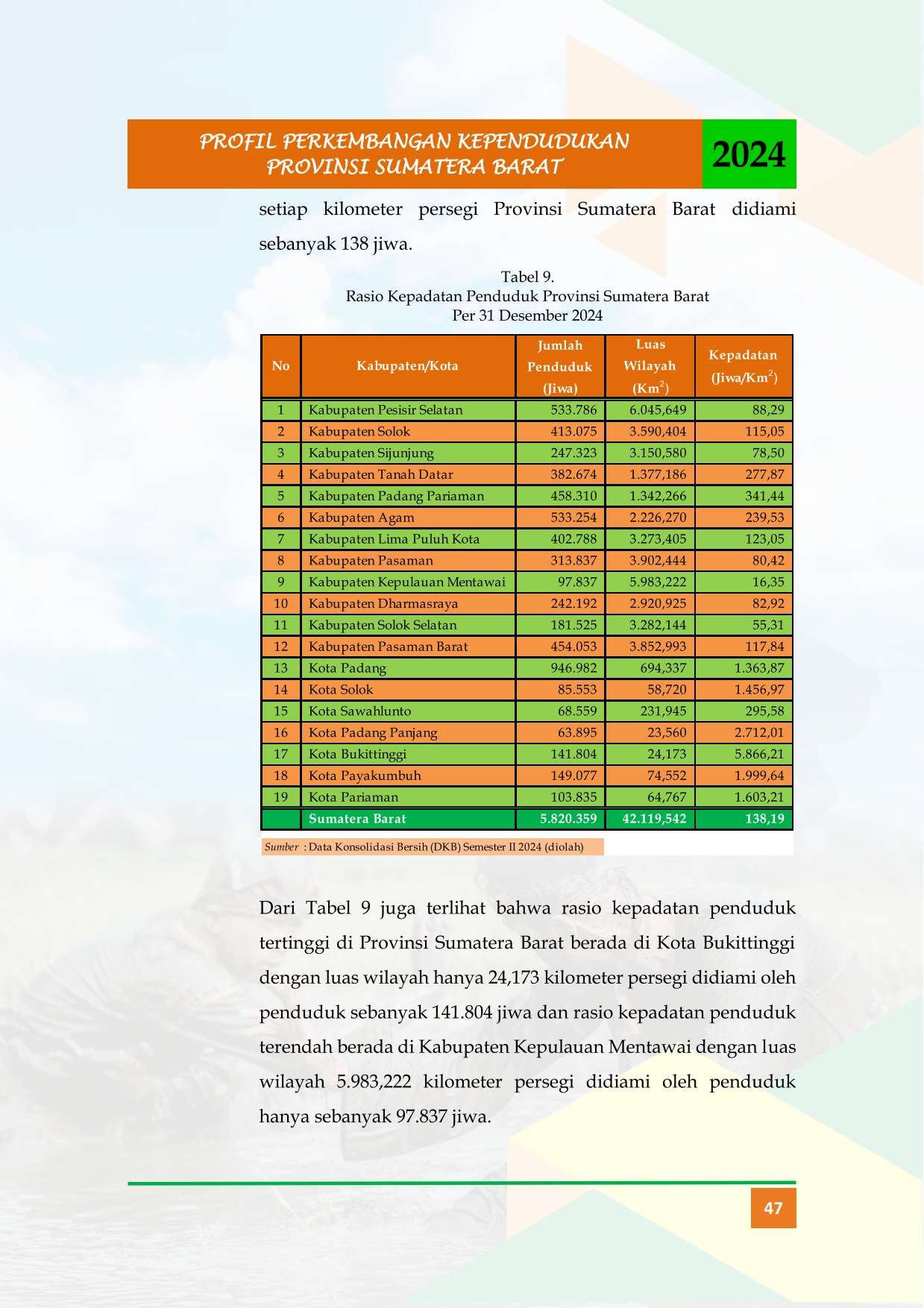
Task: Click the Kabupaten Agam row name
Action: click(362, 518)
